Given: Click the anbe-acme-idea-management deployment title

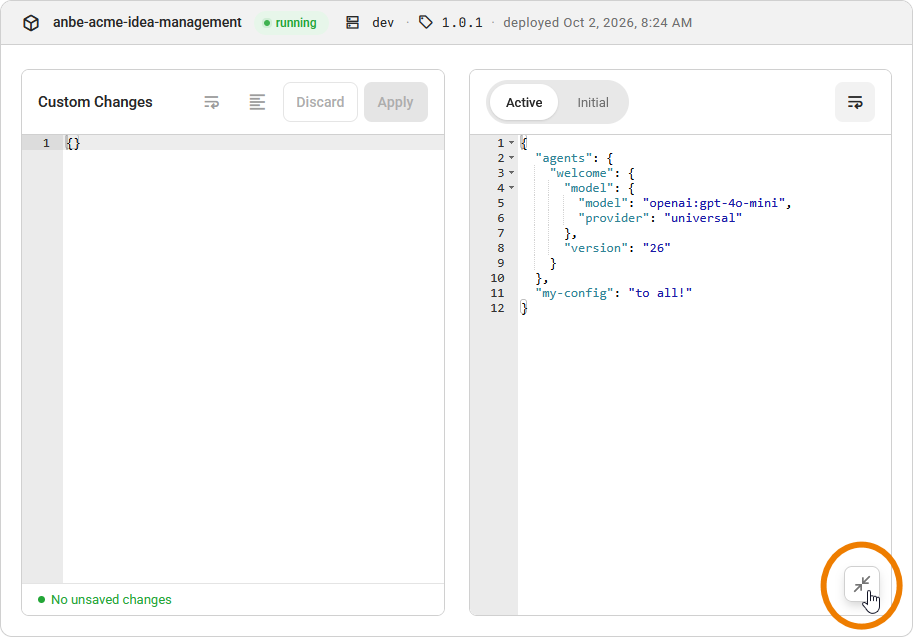Looking at the screenshot, I should pos(147,23).
